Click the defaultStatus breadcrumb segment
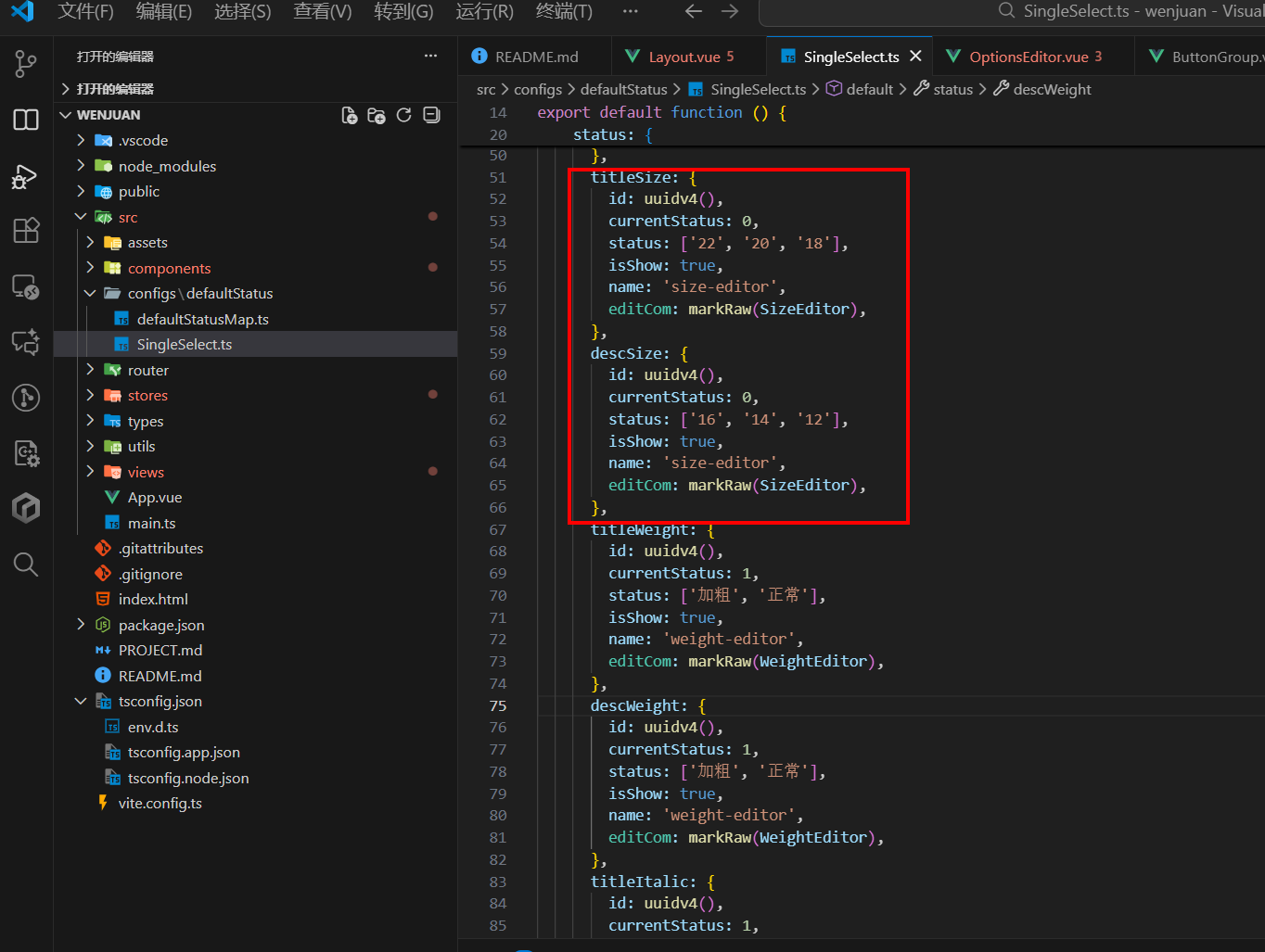Viewport: 1265px width, 952px height. click(x=623, y=89)
